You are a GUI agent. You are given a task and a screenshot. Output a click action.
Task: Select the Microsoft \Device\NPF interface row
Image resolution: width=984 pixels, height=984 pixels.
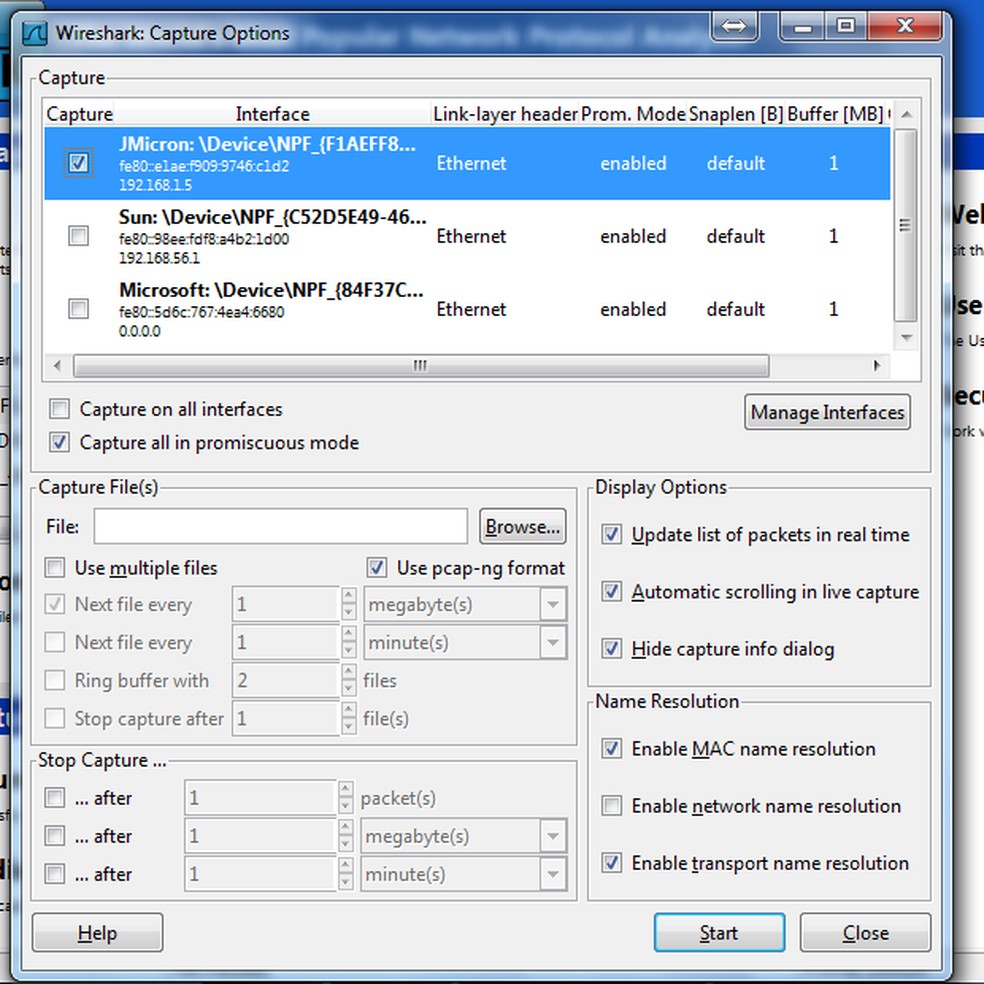pyautogui.click(x=467, y=309)
